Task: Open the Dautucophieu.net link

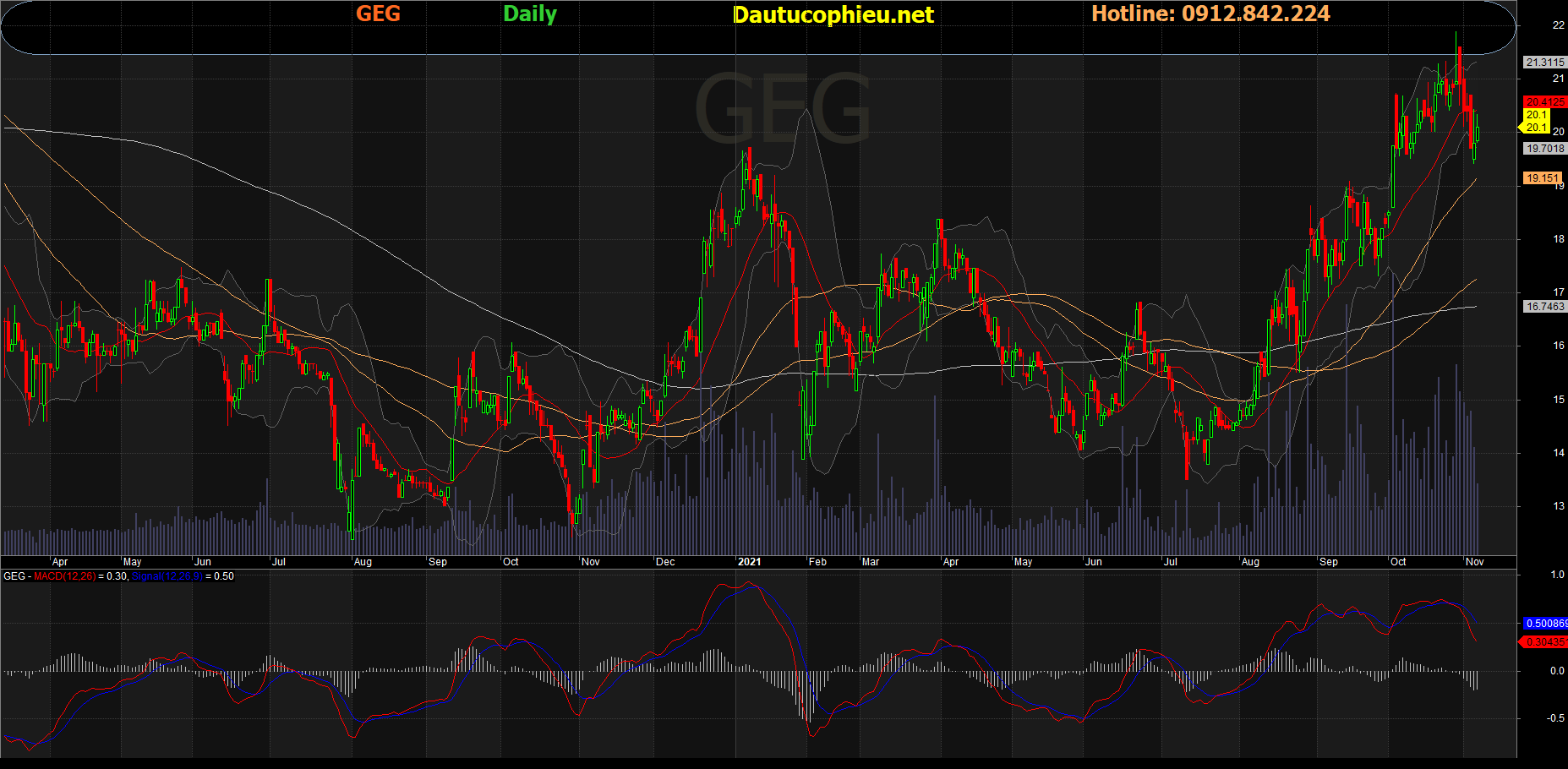Action: [x=833, y=14]
